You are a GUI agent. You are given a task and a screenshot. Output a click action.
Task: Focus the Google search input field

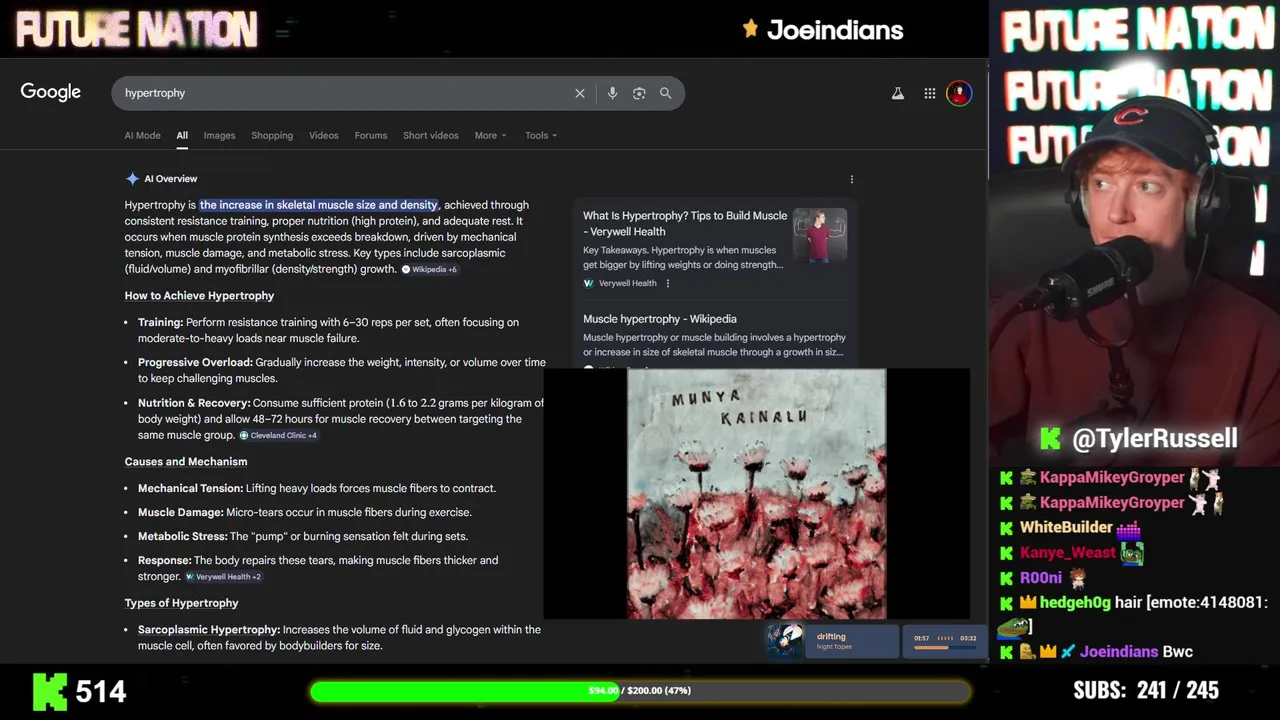tap(345, 93)
